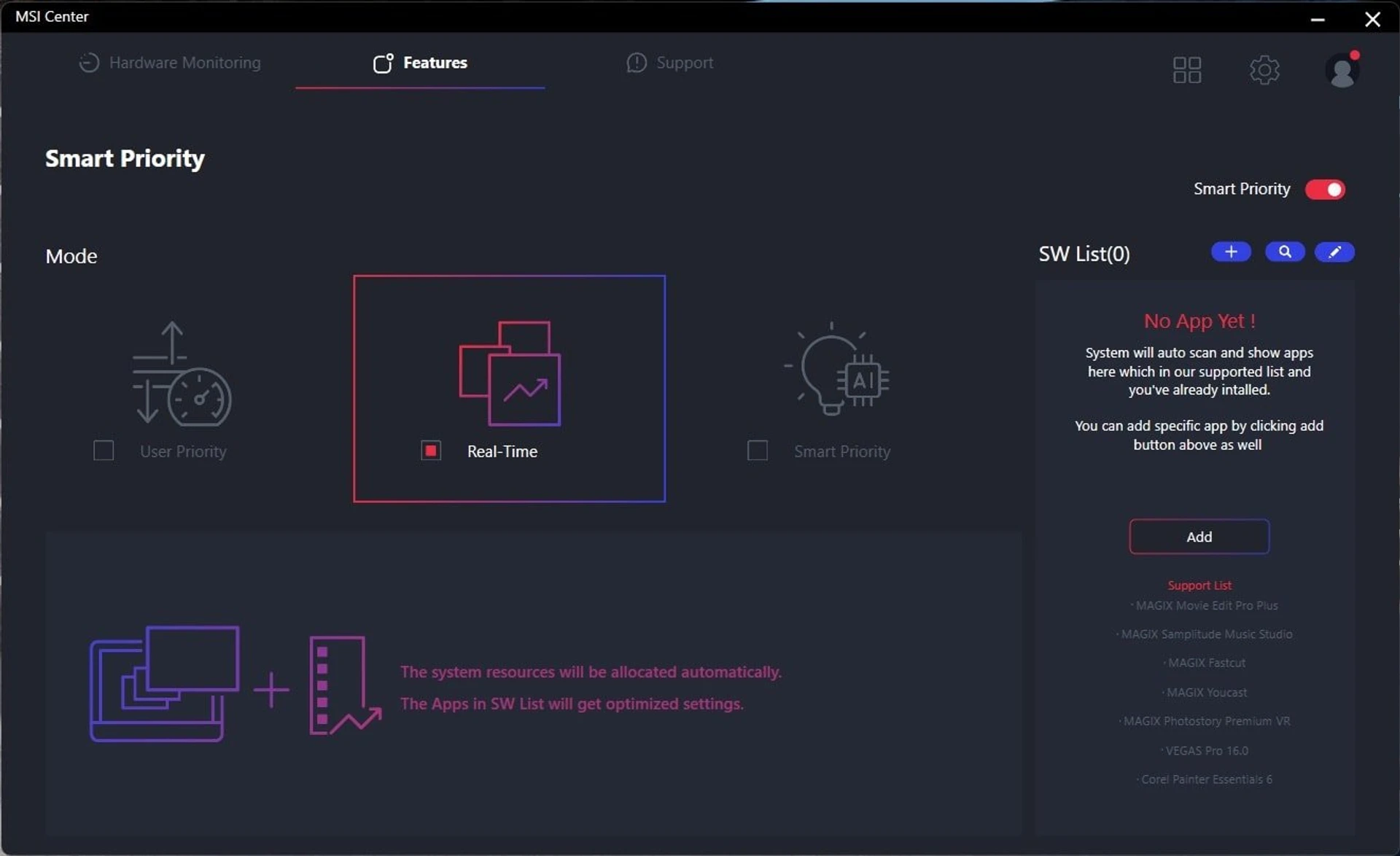Click 'Corel Painter Essentials 6' entry

click(x=1205, y=779)
